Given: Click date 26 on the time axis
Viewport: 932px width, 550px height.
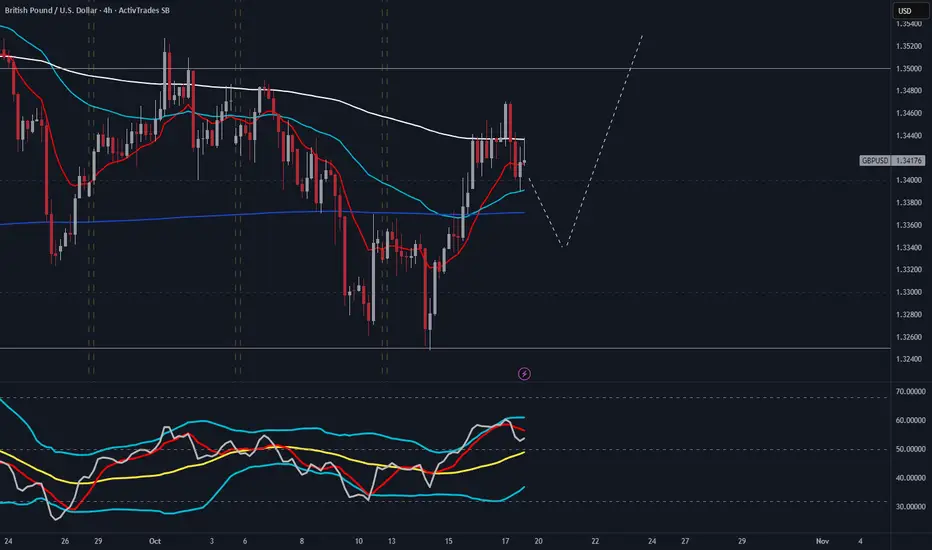Looking at the screenshot, I should (65, 541).
